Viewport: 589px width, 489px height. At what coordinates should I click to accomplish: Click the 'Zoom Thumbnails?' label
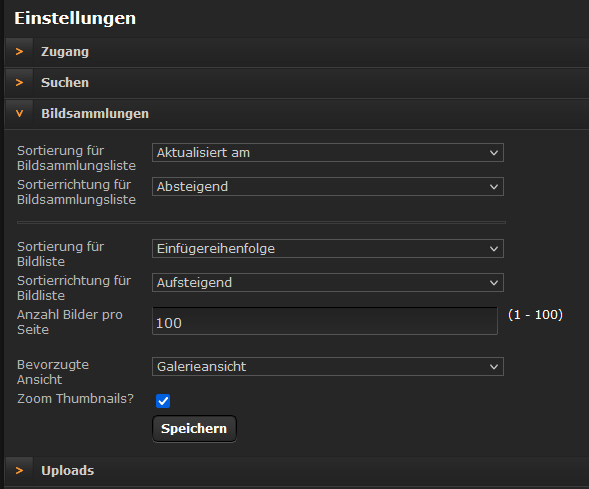coord(76,398)
